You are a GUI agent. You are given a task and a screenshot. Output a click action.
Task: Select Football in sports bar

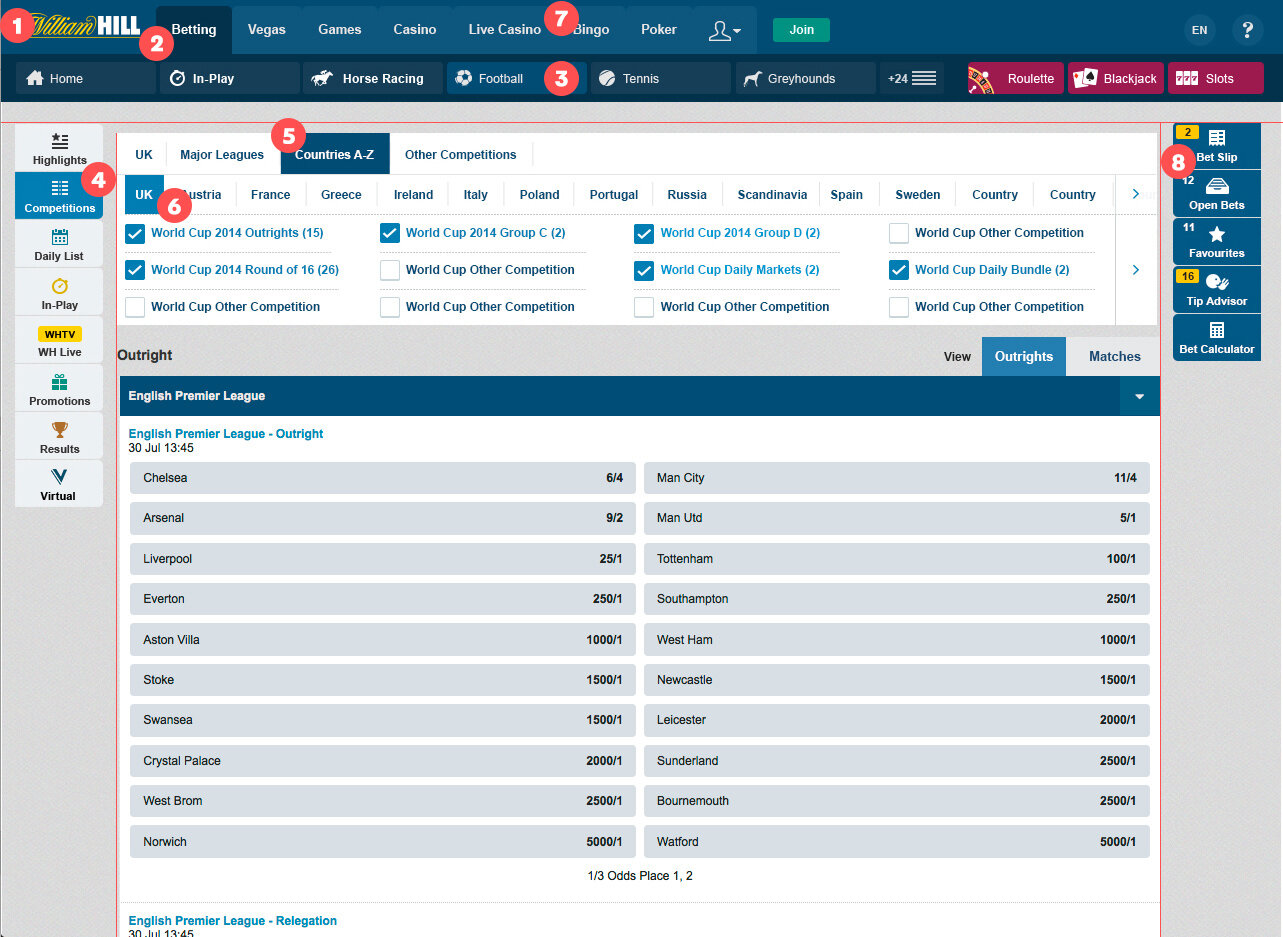[x=517, y=78]
